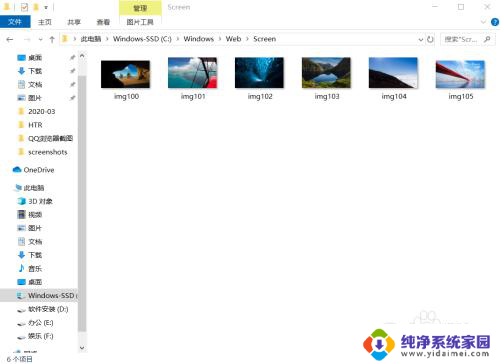Screen dimensions: 500x364
Task: Open 图片 under 此电脑
Action: pyautogui.click(x=35, y=228)
